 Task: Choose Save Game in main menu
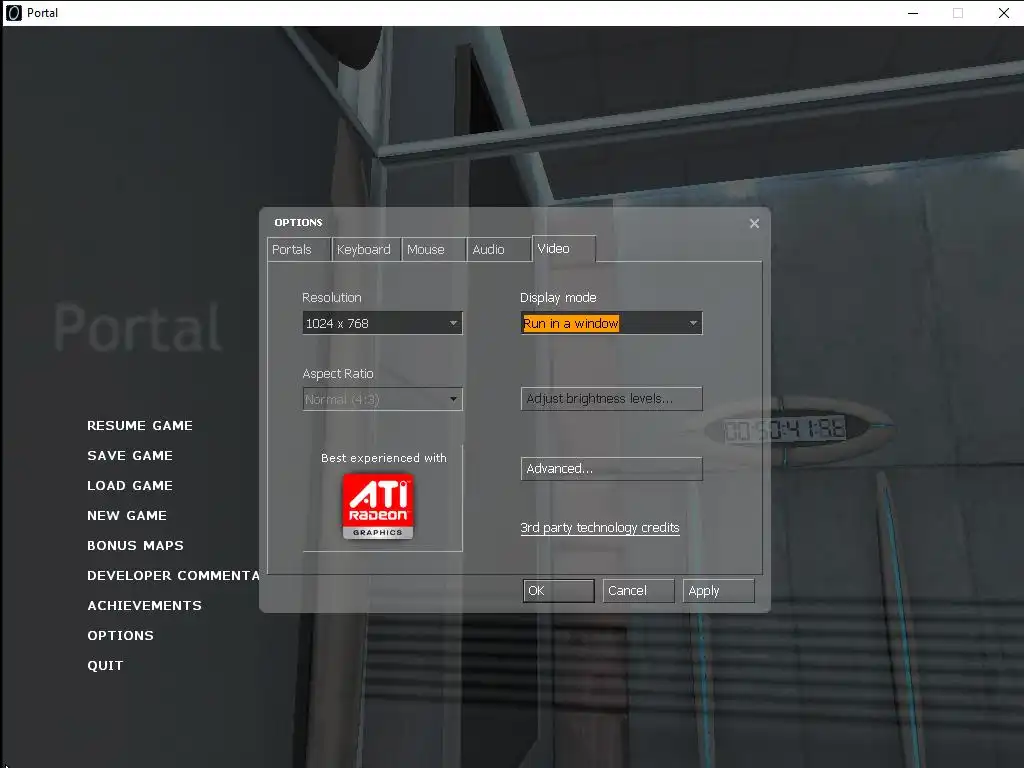click(x=130, y=456)
